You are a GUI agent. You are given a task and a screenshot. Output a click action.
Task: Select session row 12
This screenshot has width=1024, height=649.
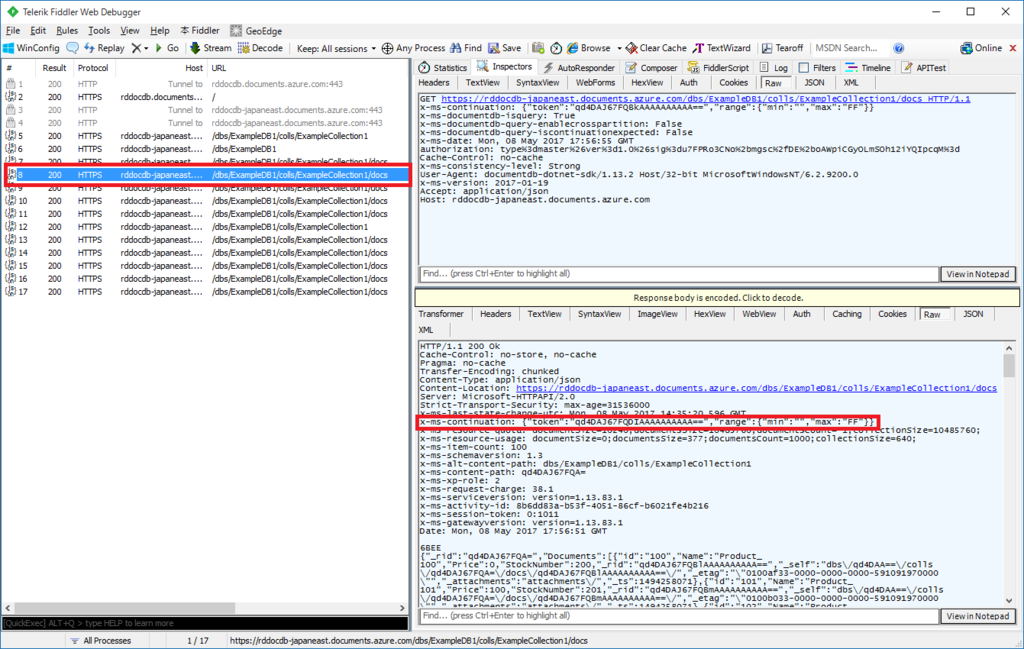point(204,227)
